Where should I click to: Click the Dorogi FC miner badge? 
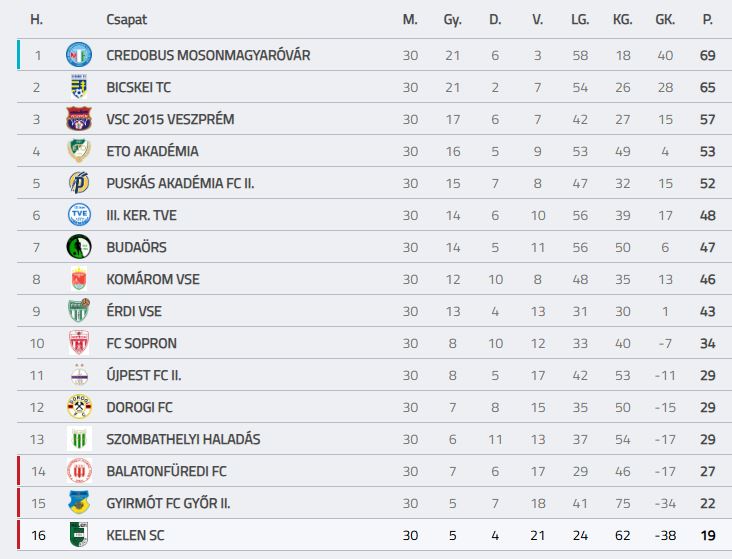(79, 407)
